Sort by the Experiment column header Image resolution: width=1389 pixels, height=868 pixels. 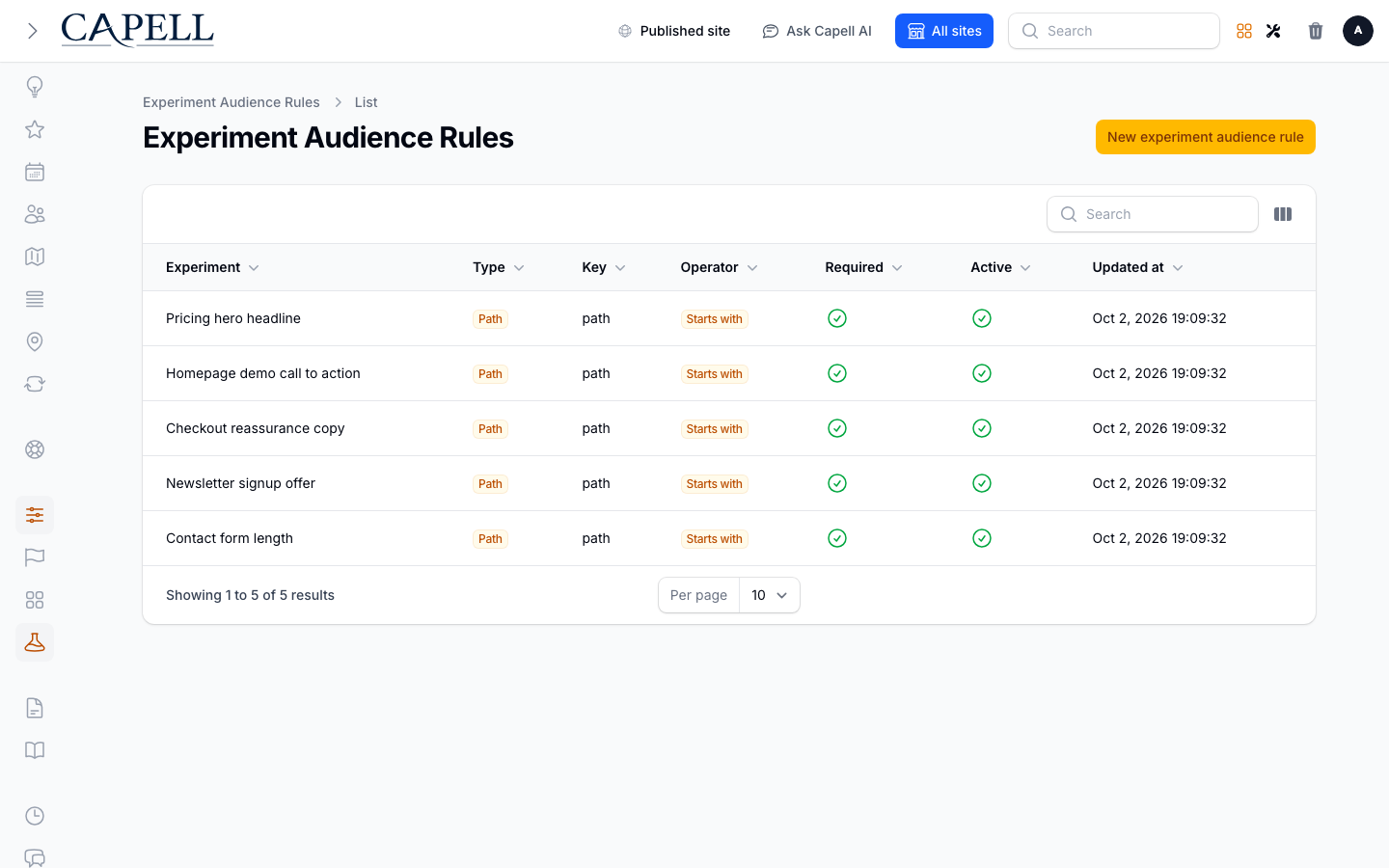point(212,267)
